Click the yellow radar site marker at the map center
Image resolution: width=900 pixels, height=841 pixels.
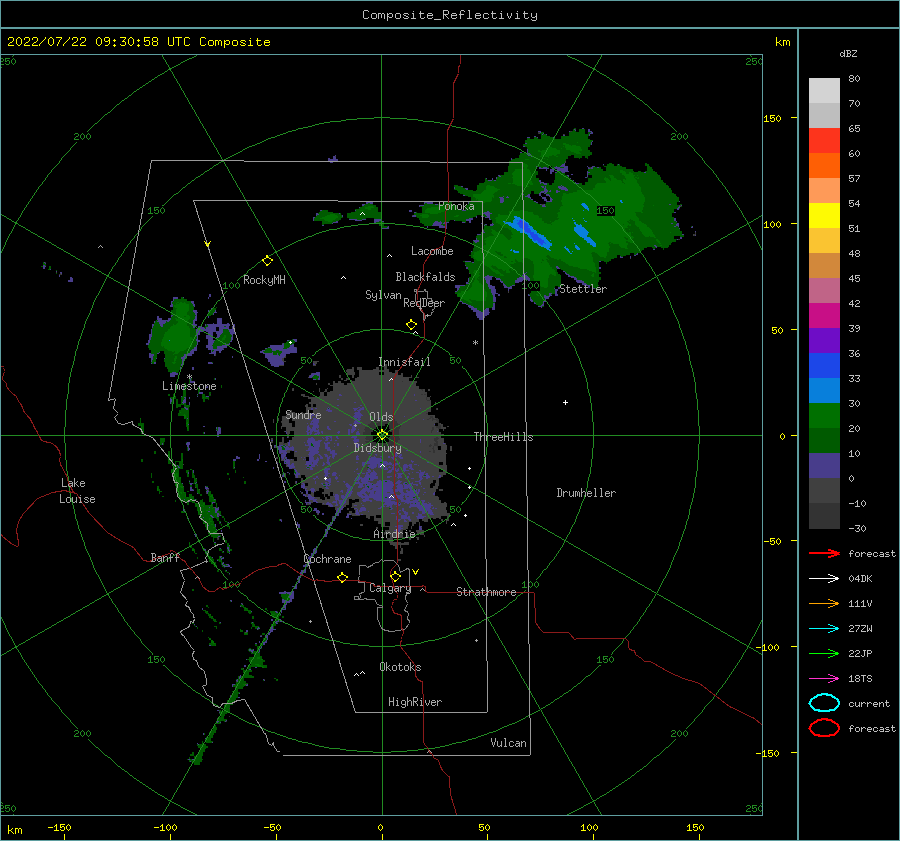(382, 435)
